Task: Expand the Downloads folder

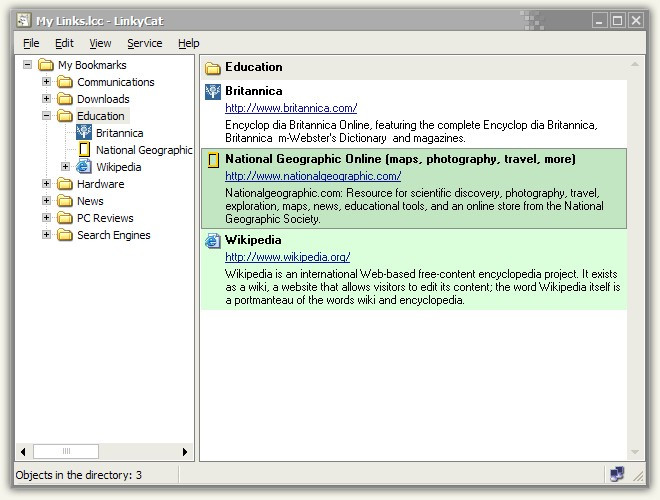Action: click(46, 98)
